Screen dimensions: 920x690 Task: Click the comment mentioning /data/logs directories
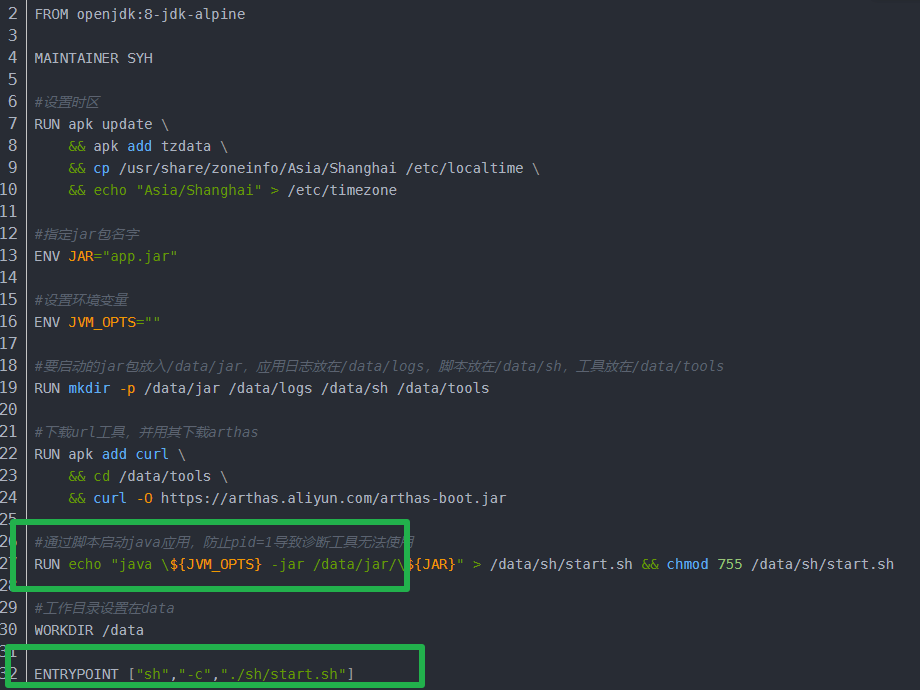[x=379, y=366]
